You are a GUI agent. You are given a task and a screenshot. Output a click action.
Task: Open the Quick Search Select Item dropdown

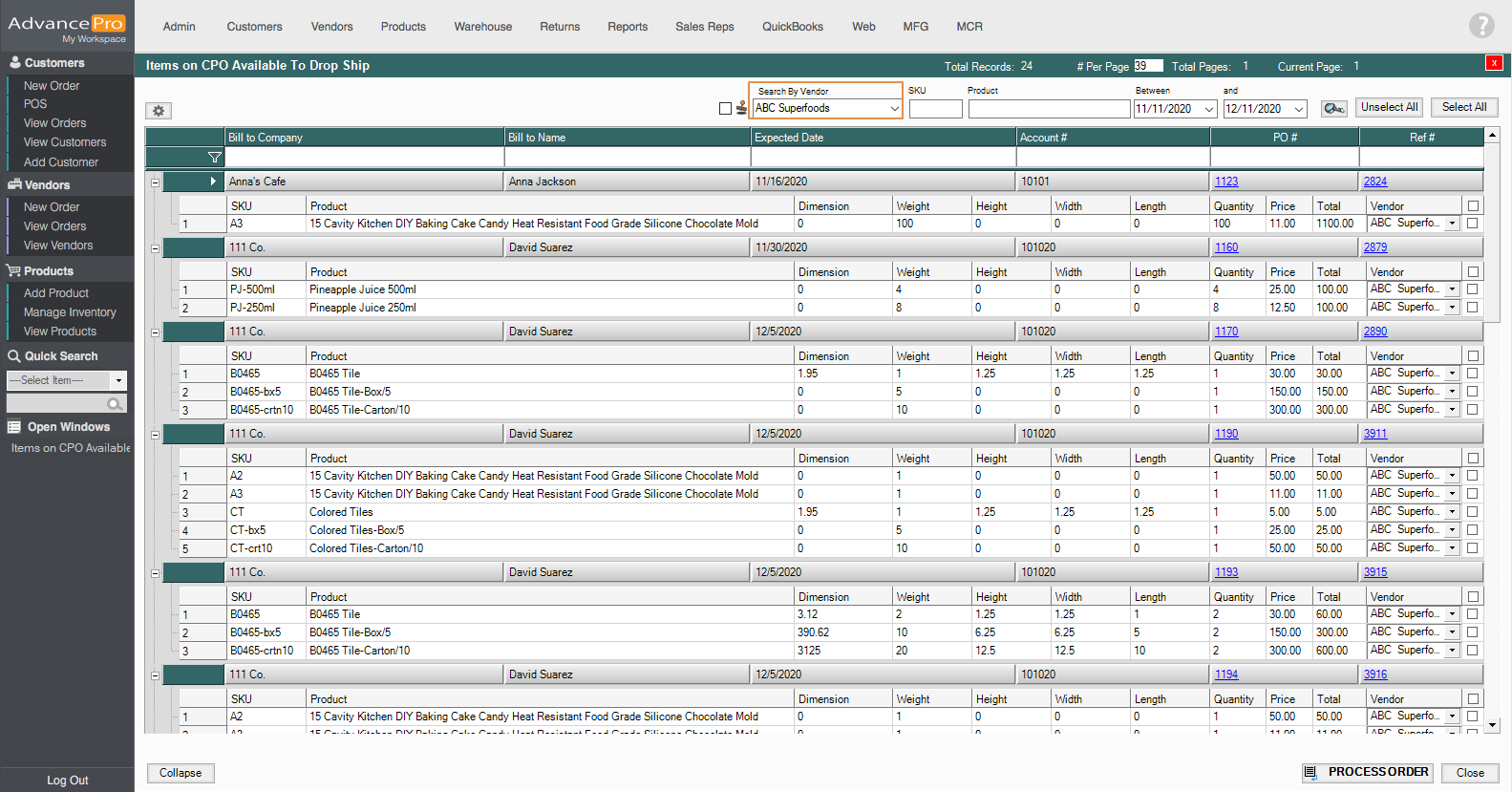(119, 381)
